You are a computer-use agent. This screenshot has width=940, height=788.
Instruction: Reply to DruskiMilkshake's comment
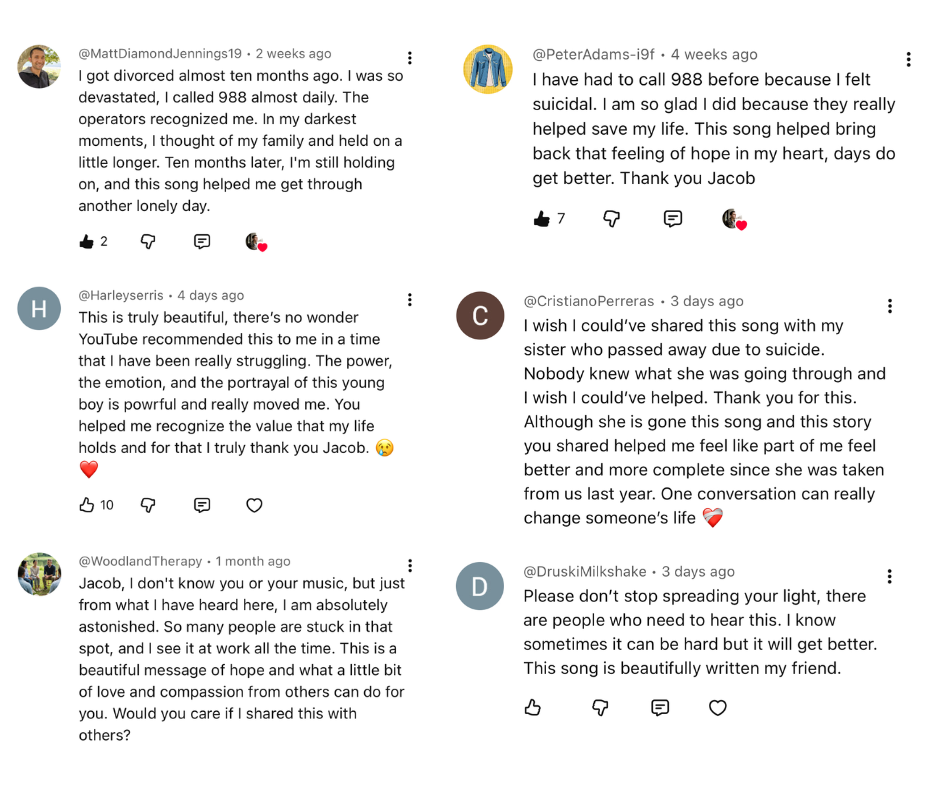tap(660, 707)
